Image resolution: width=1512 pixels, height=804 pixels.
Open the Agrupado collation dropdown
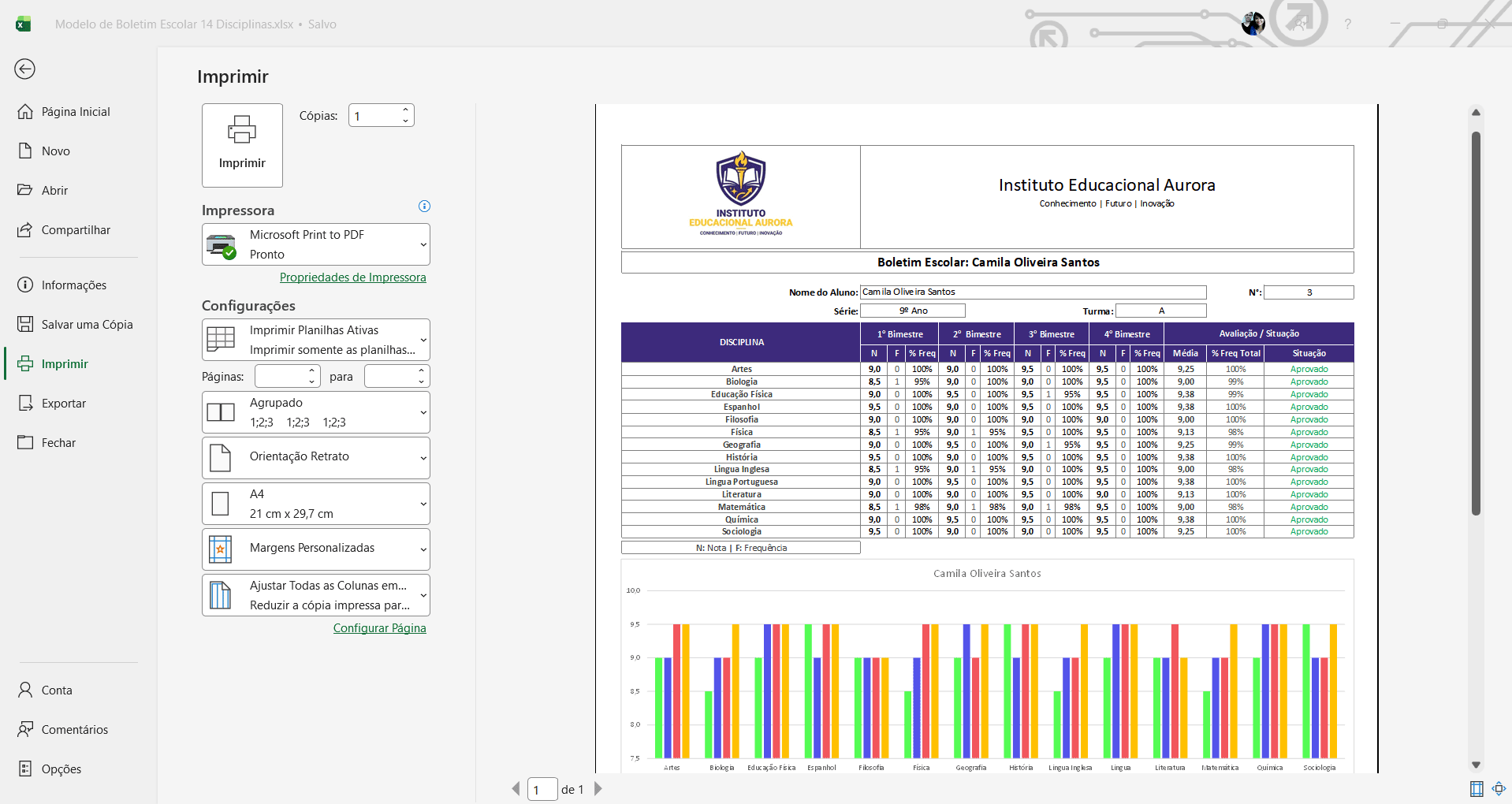(x=316, y=412)
